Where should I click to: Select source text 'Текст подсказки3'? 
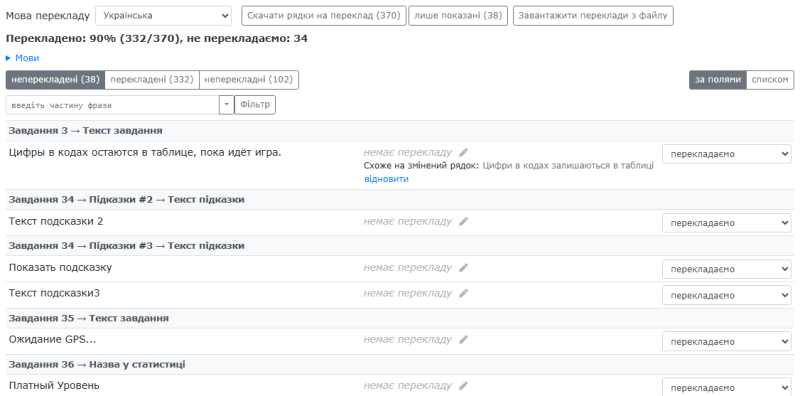point(55,293)
